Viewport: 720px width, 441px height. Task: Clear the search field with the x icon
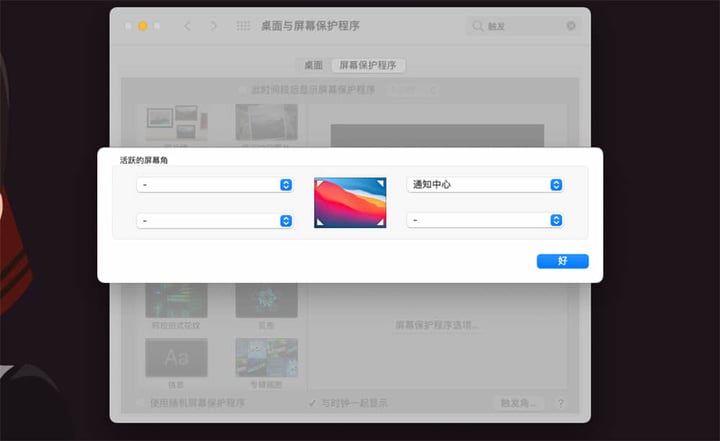coord(570,26)
